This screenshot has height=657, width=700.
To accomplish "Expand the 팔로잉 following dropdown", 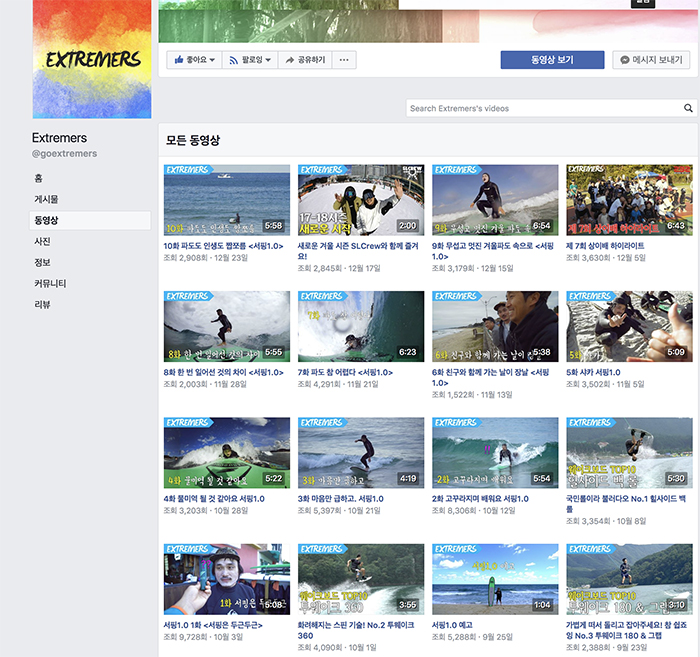I will coord(248,60).
